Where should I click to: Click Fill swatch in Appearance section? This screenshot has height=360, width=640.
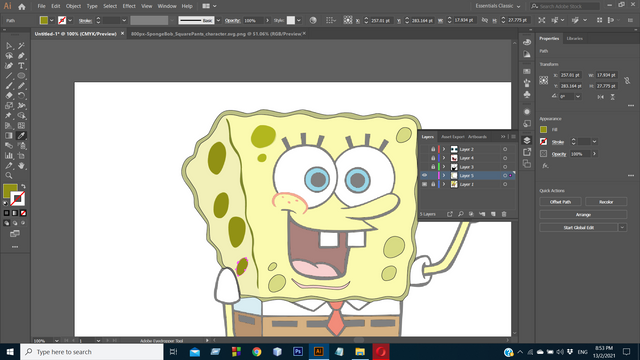pos(543,130)
